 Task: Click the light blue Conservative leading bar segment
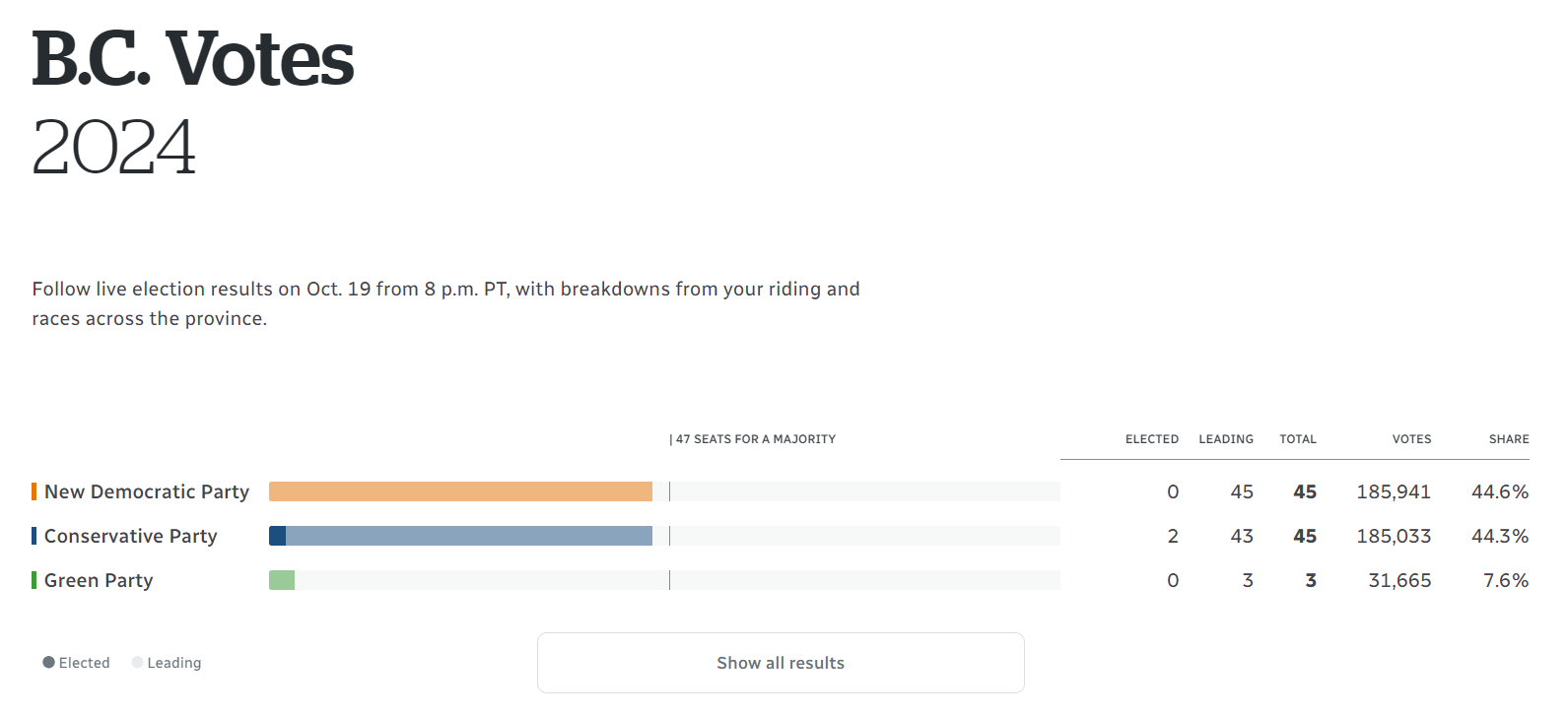click(x=469, y=536)
